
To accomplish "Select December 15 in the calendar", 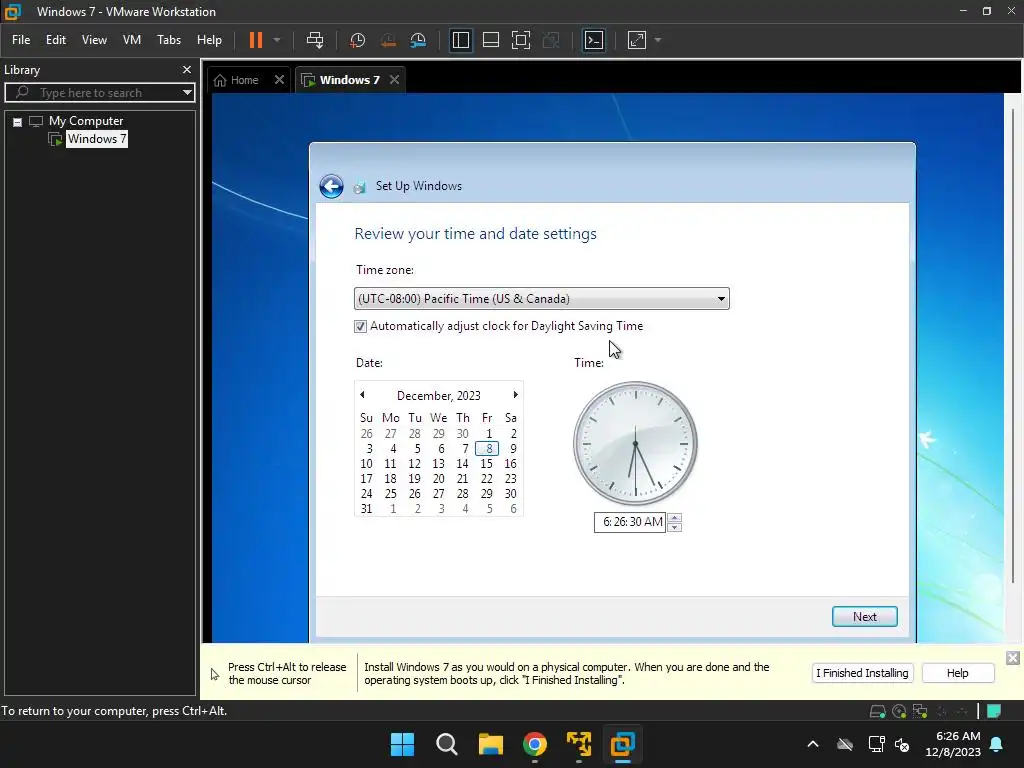I will coord(487,464).
